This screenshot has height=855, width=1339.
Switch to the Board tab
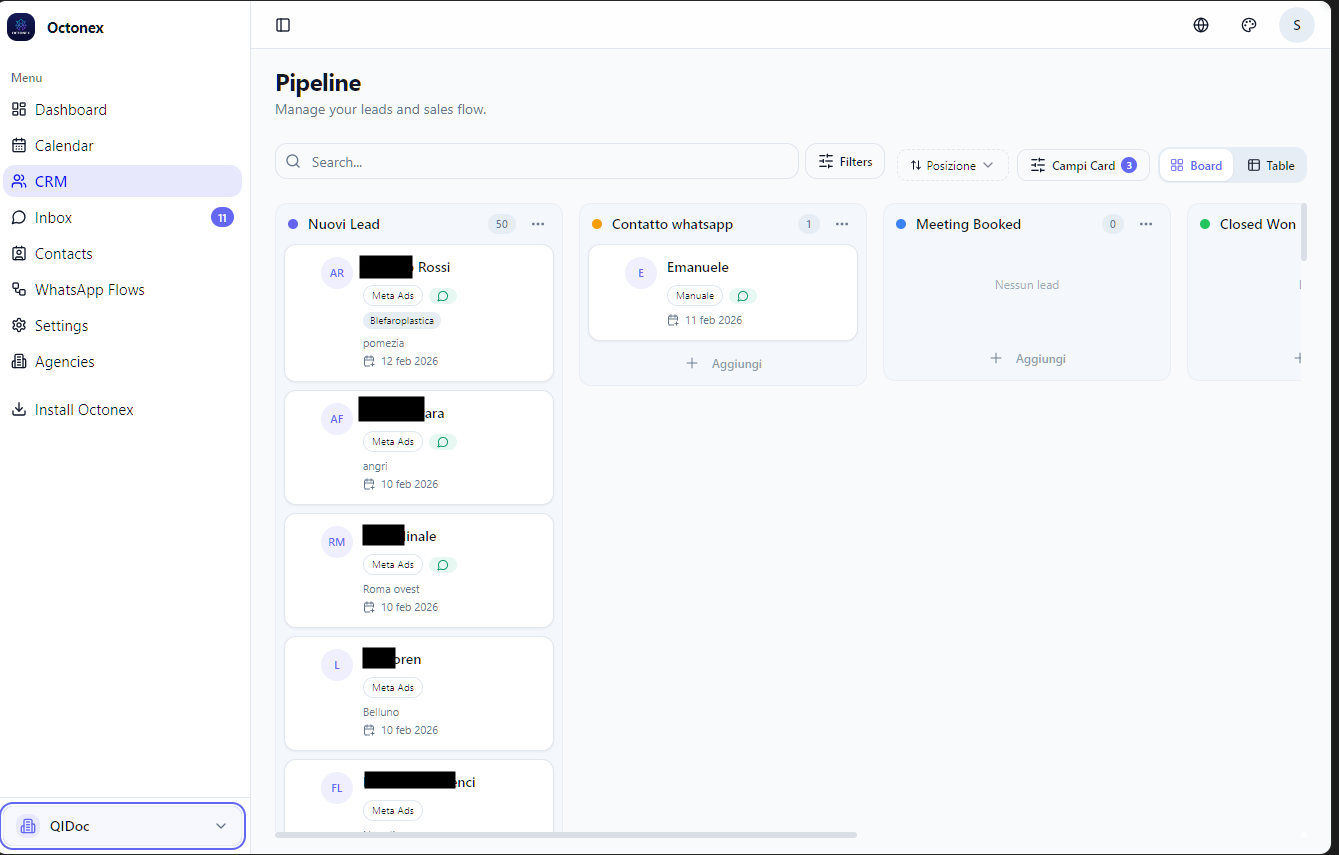point(1196,164)
